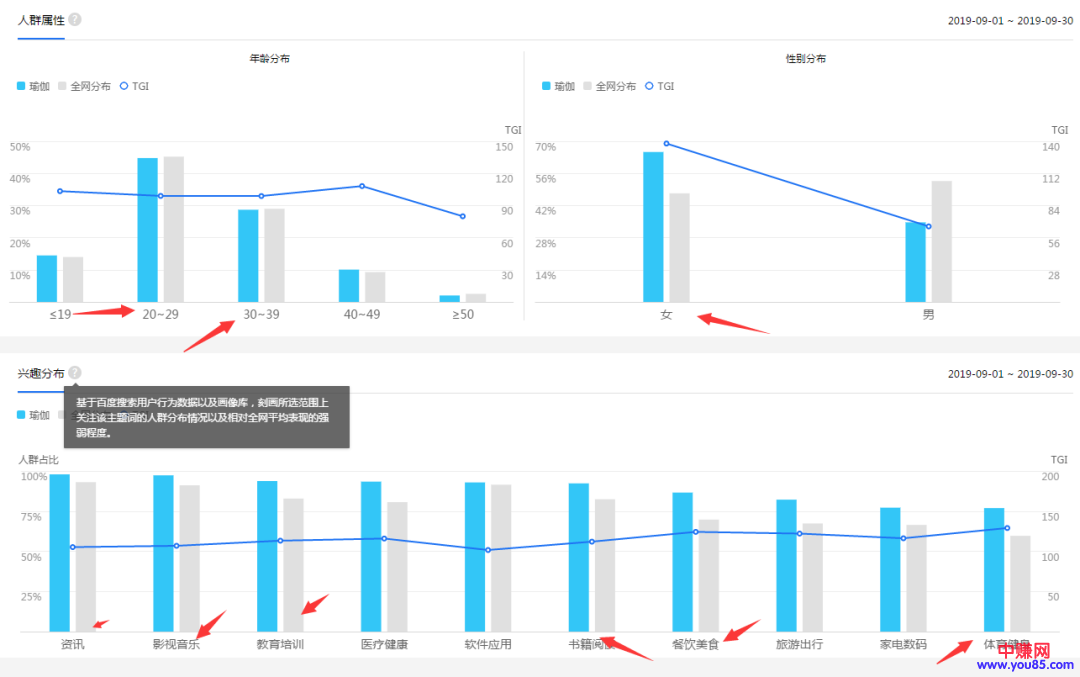Click the gray 全网分布 bar for 男

(x=941, y=241)
